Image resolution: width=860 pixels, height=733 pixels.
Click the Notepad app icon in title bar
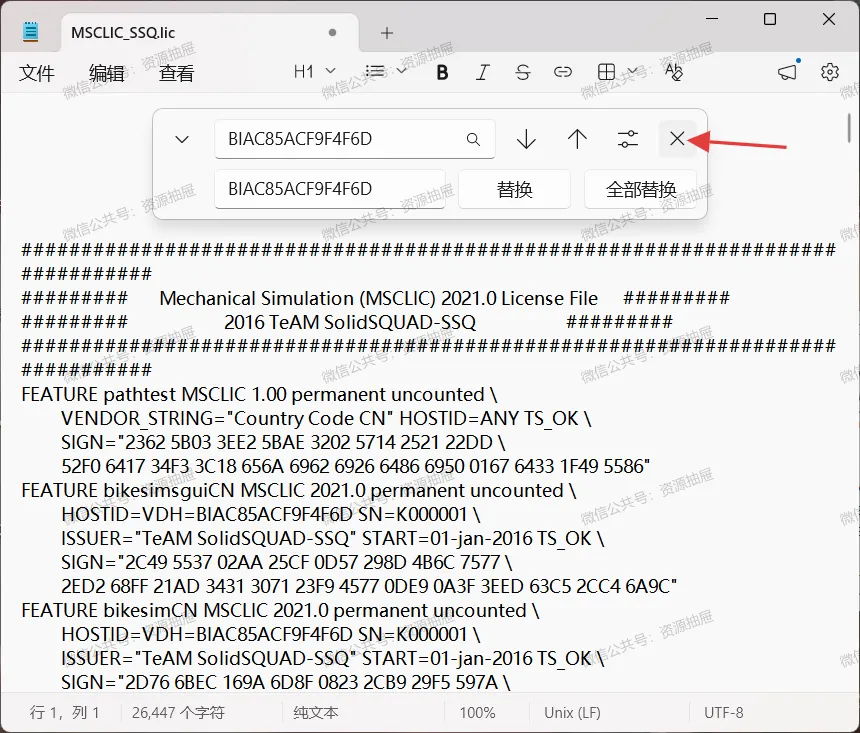click(x=31, y=31)
